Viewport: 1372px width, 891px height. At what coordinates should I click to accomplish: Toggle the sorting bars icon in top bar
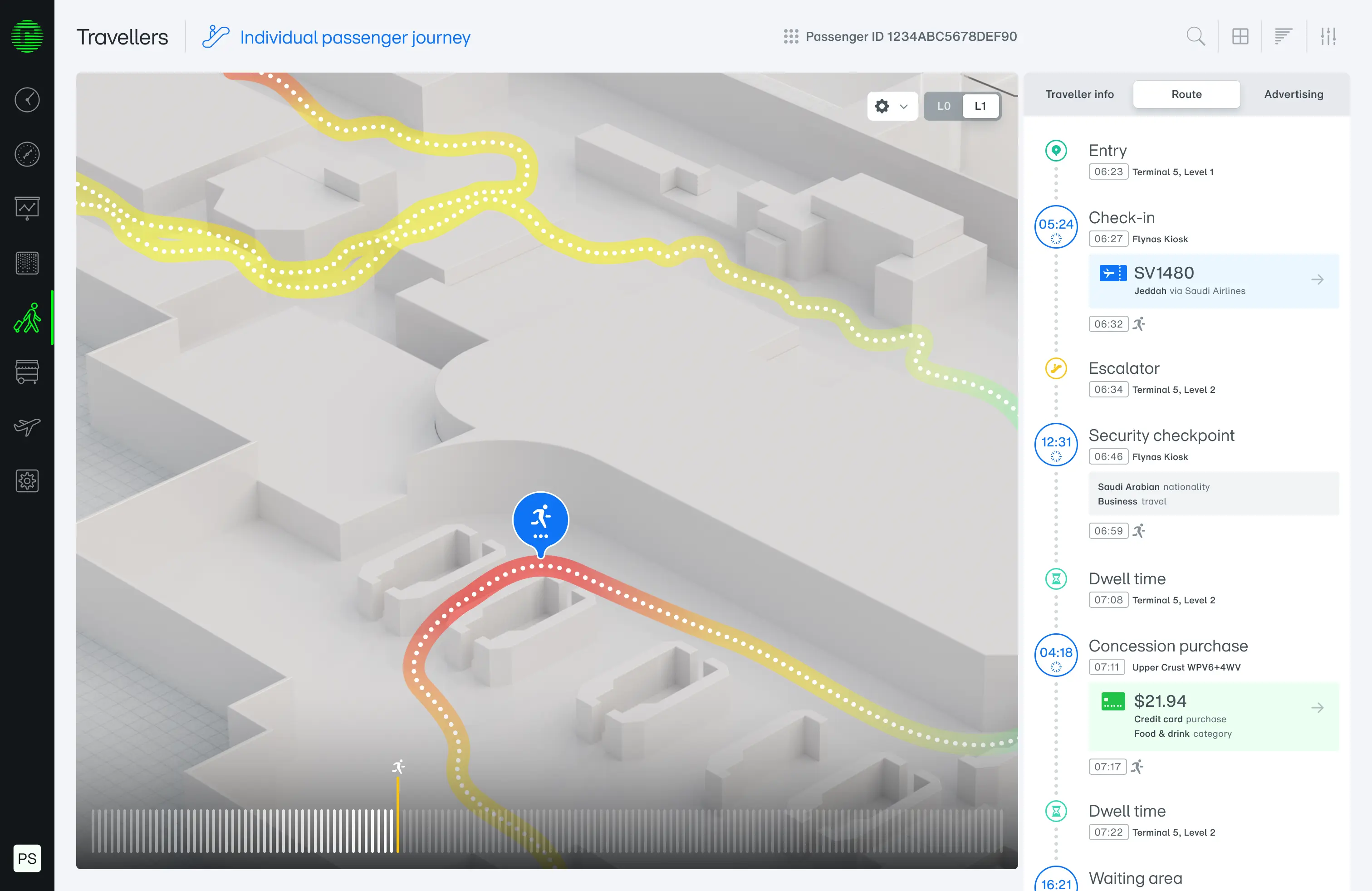click(x=1283, y=36)
